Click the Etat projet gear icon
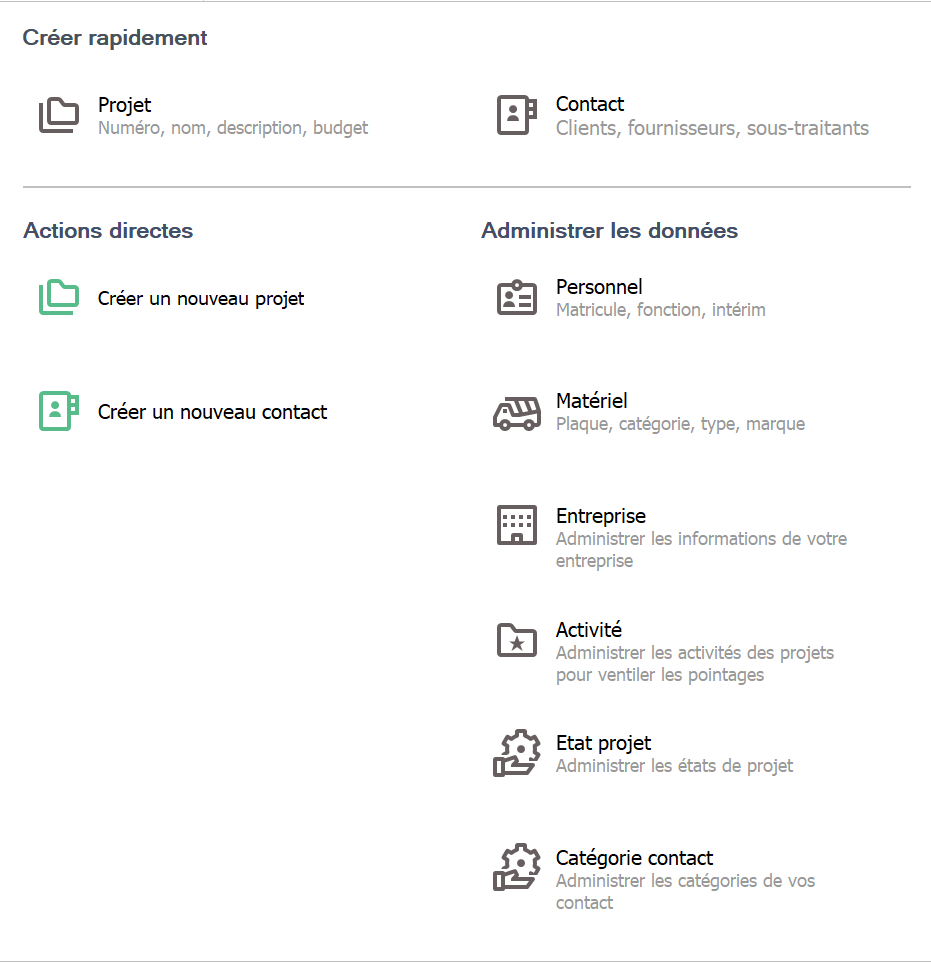 (x=517, y=754)
